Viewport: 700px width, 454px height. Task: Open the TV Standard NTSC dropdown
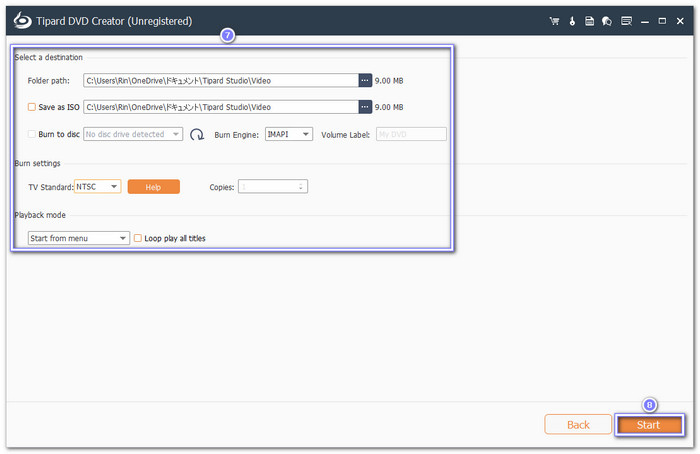click(97, 187)
